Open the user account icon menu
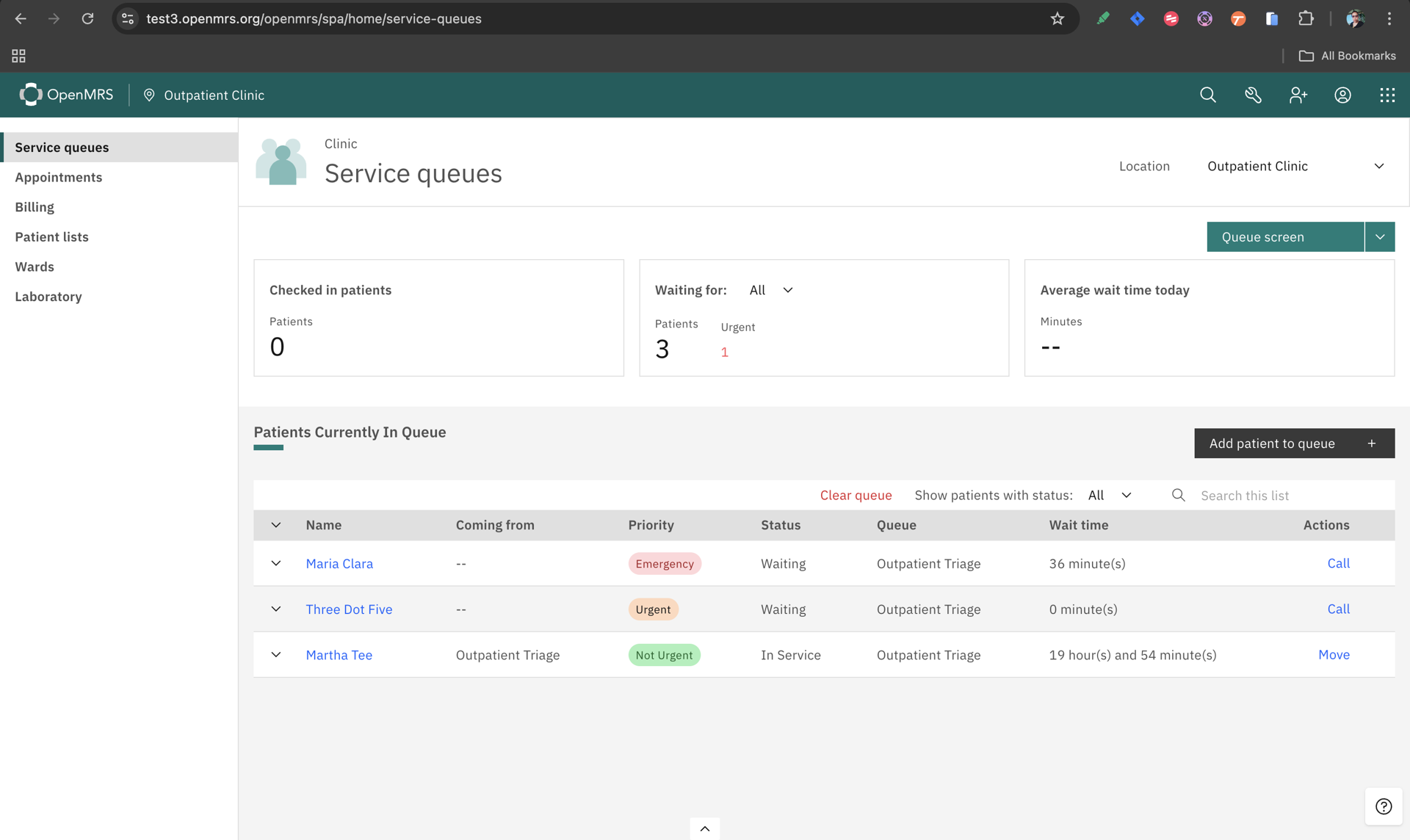This screenshot has width=1410, height=840. 1342,95
